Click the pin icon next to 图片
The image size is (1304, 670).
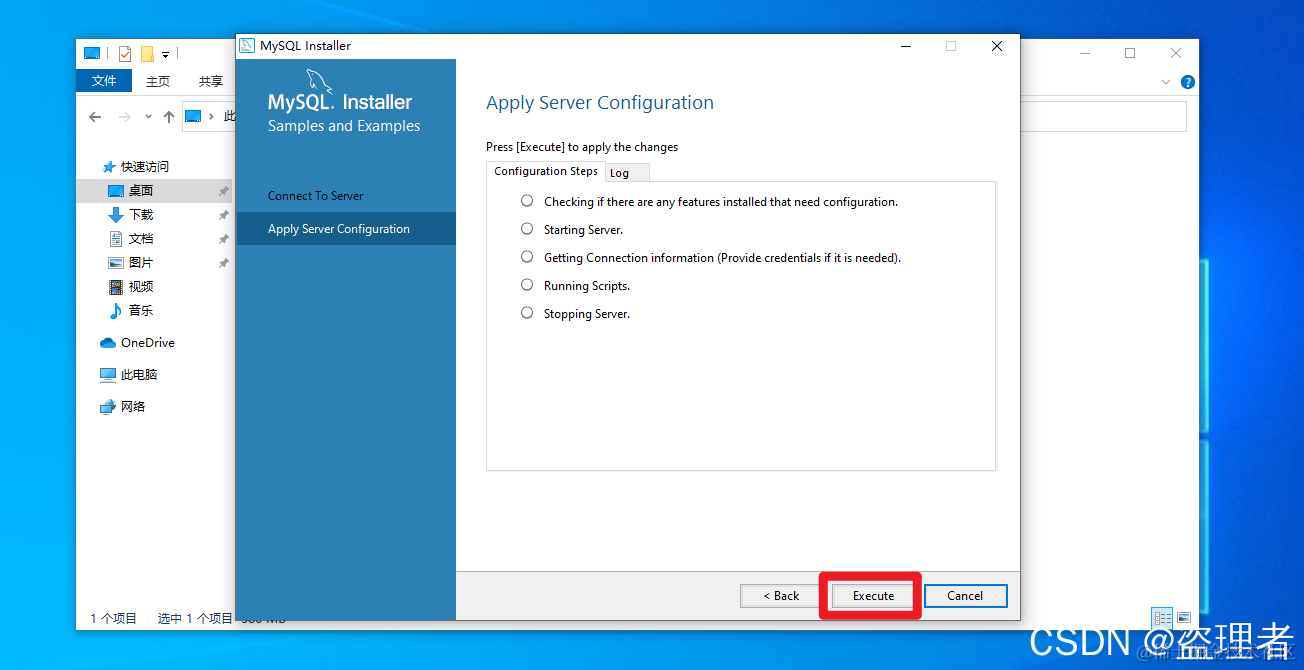tap(224, 263)
